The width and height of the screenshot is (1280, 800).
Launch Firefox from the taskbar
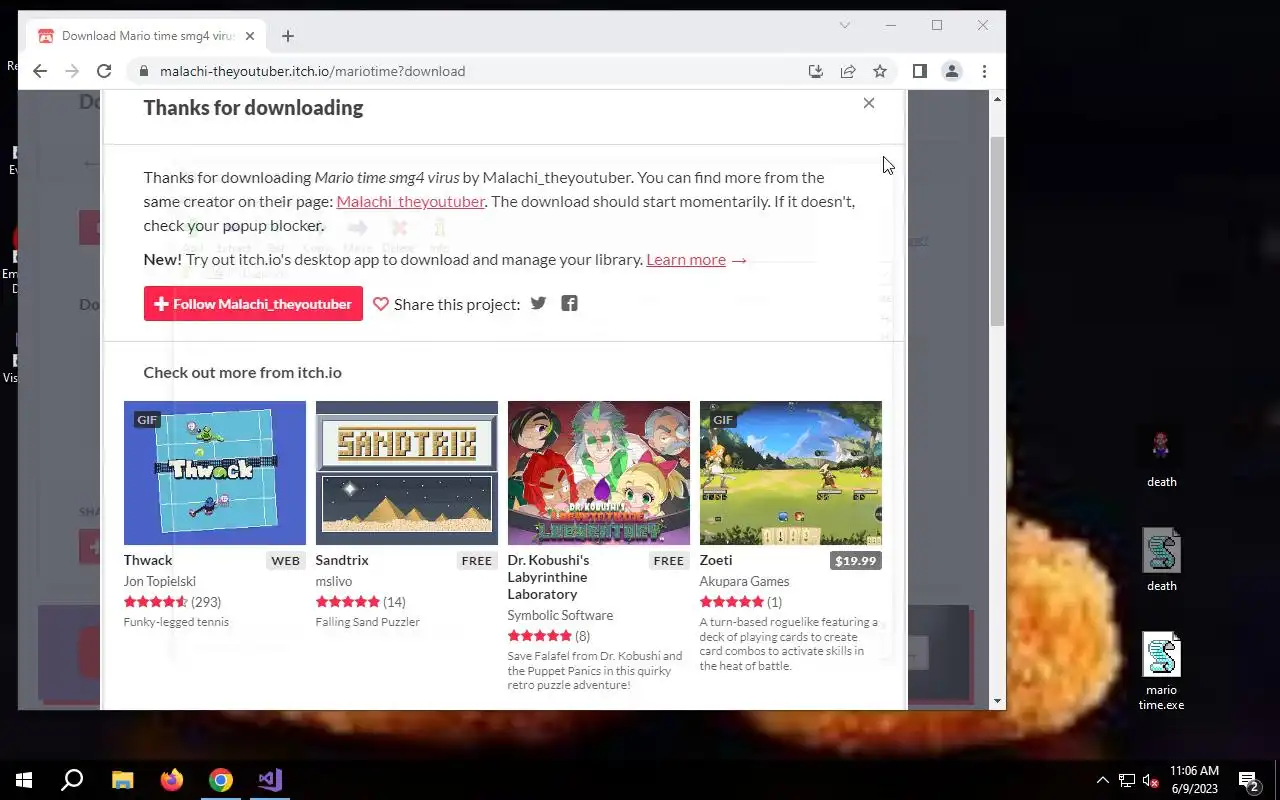tap(172, 780)
